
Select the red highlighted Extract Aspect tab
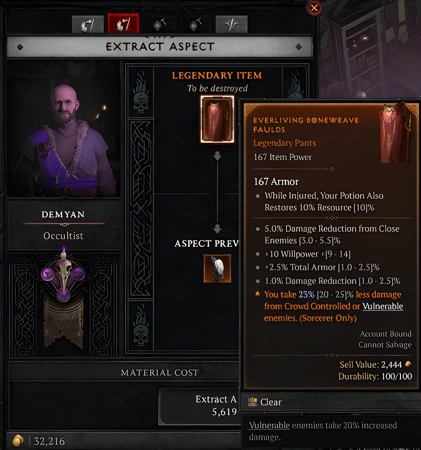point(123,24)
